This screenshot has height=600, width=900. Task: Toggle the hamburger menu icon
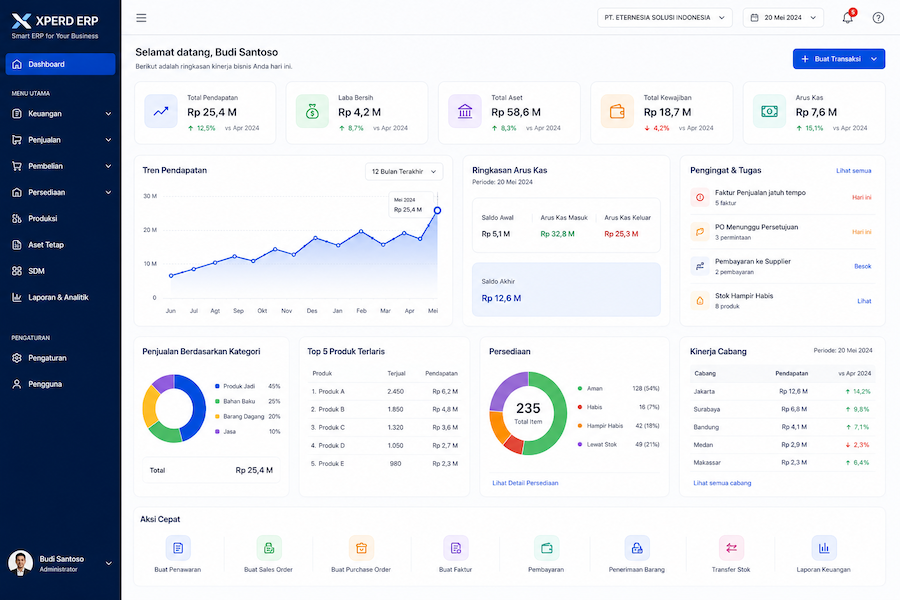(x=141, y=18)
